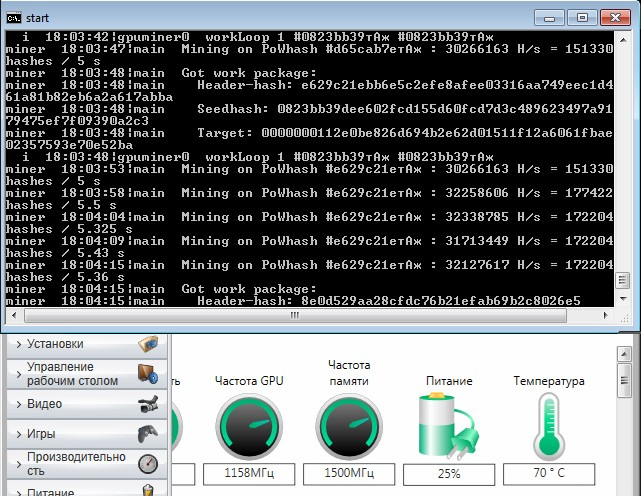Click the green thermometer temperature icon
Image resolution: width=641 pixels, height=496 pixels.
pos(548,425)
